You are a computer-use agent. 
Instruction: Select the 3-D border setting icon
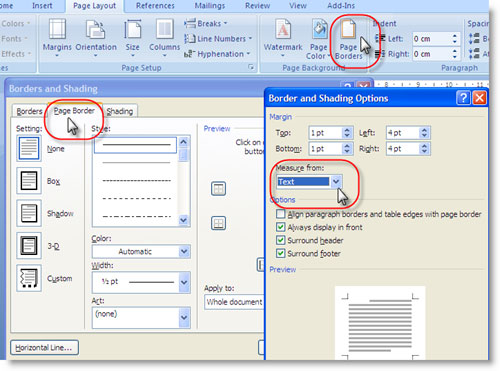tap(29, 246)
